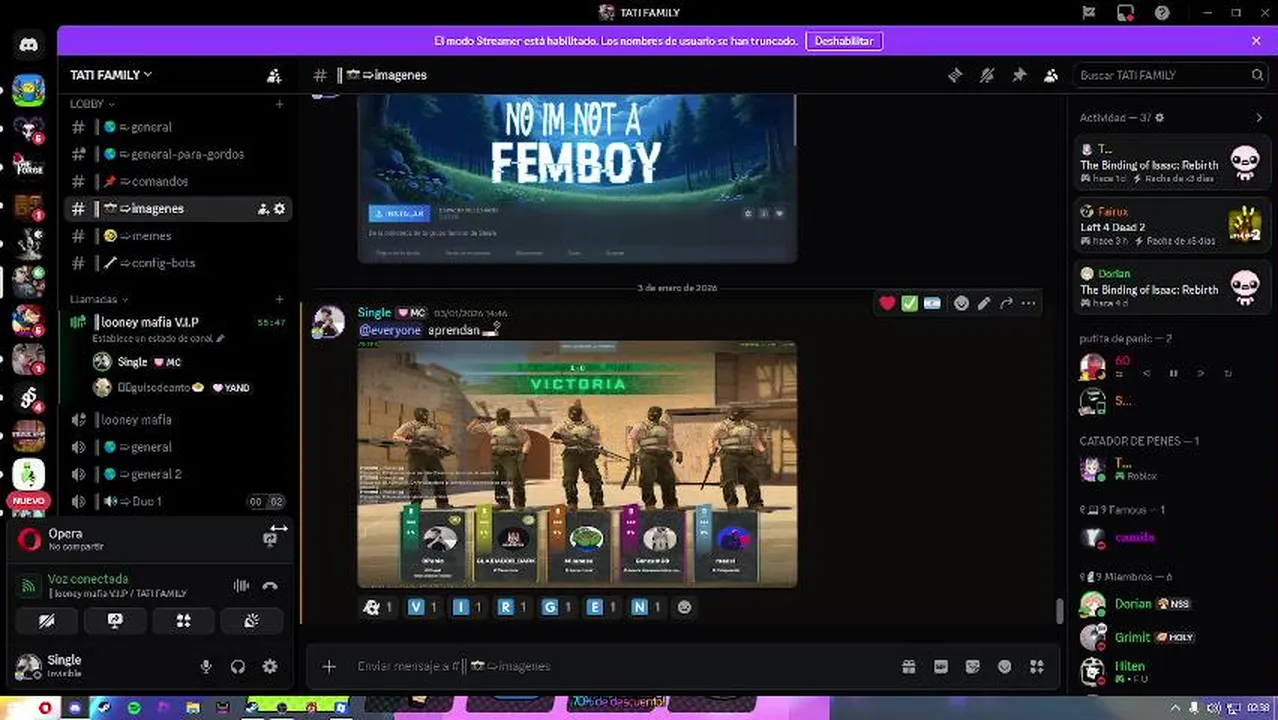1278x720 pixels.
Task: Open the general text channel in LOBBY
Action: pos(178,127)
